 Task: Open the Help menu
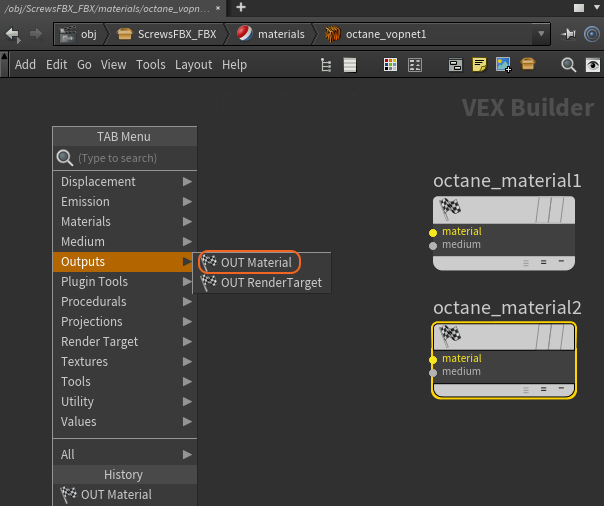click(234, 65)
